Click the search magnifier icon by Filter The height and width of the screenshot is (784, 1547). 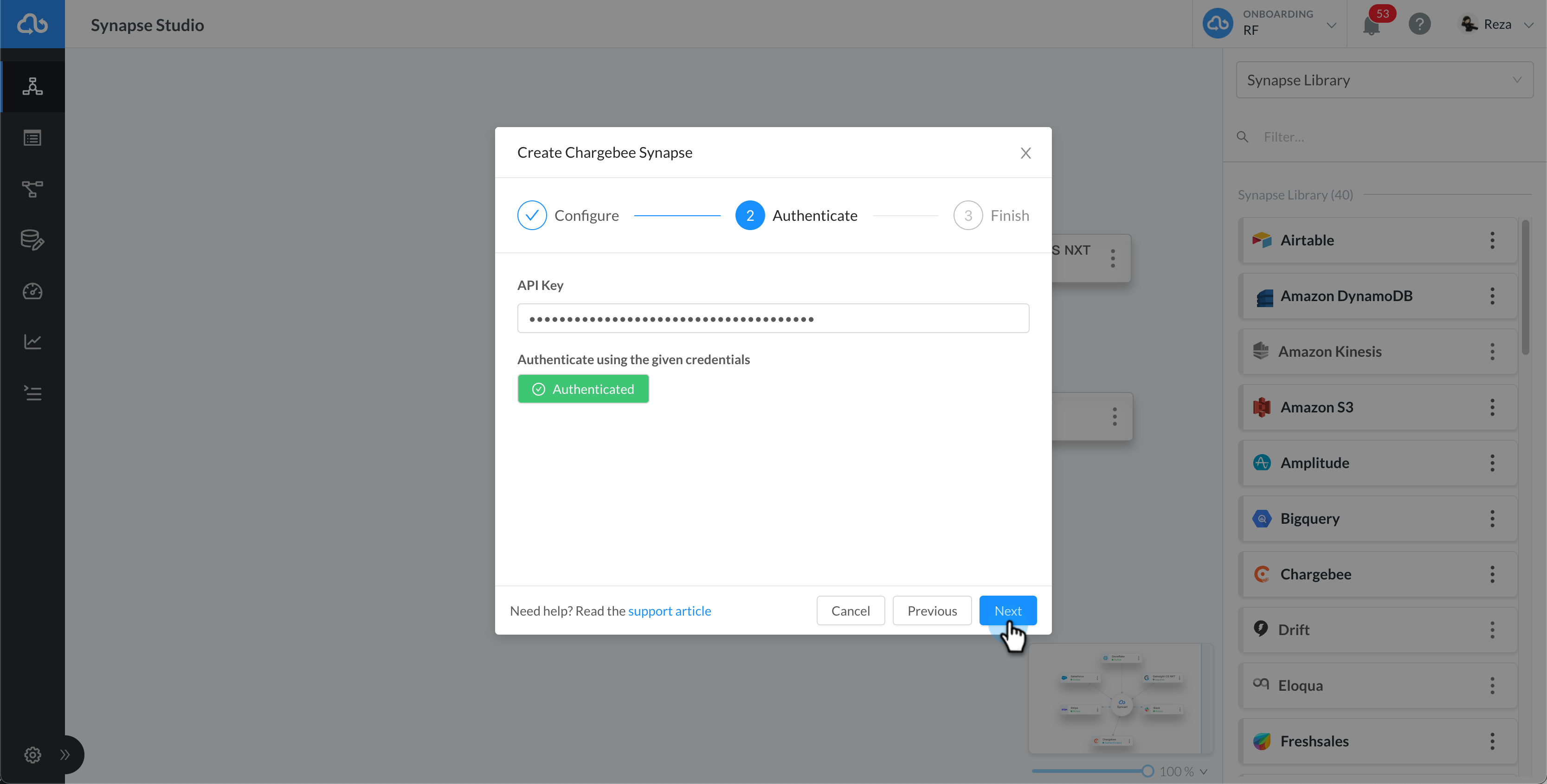click(1243, 137)
